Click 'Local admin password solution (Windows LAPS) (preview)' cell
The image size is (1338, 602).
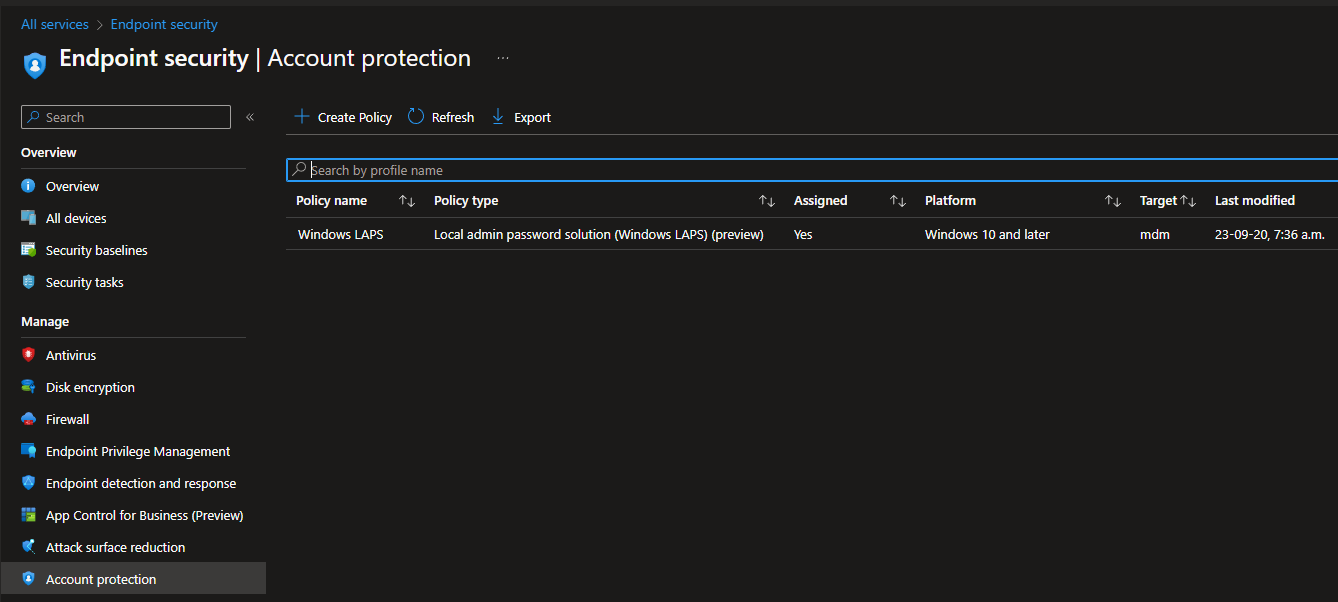click(x=599, y=234)
